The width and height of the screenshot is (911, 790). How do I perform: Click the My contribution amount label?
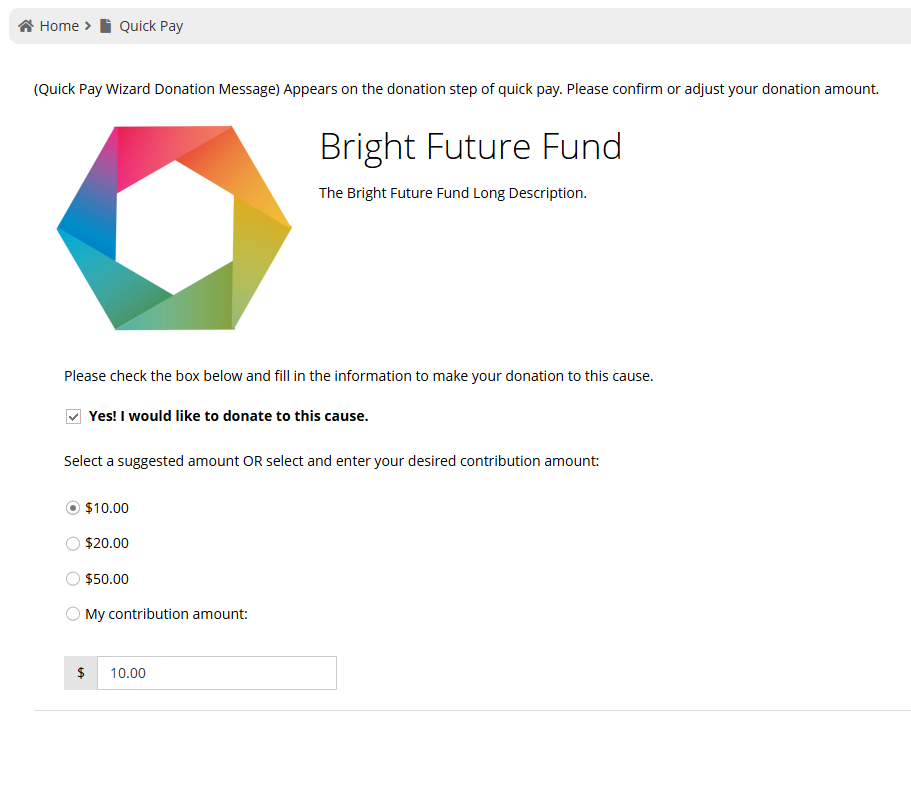click(x=166, y=614)
